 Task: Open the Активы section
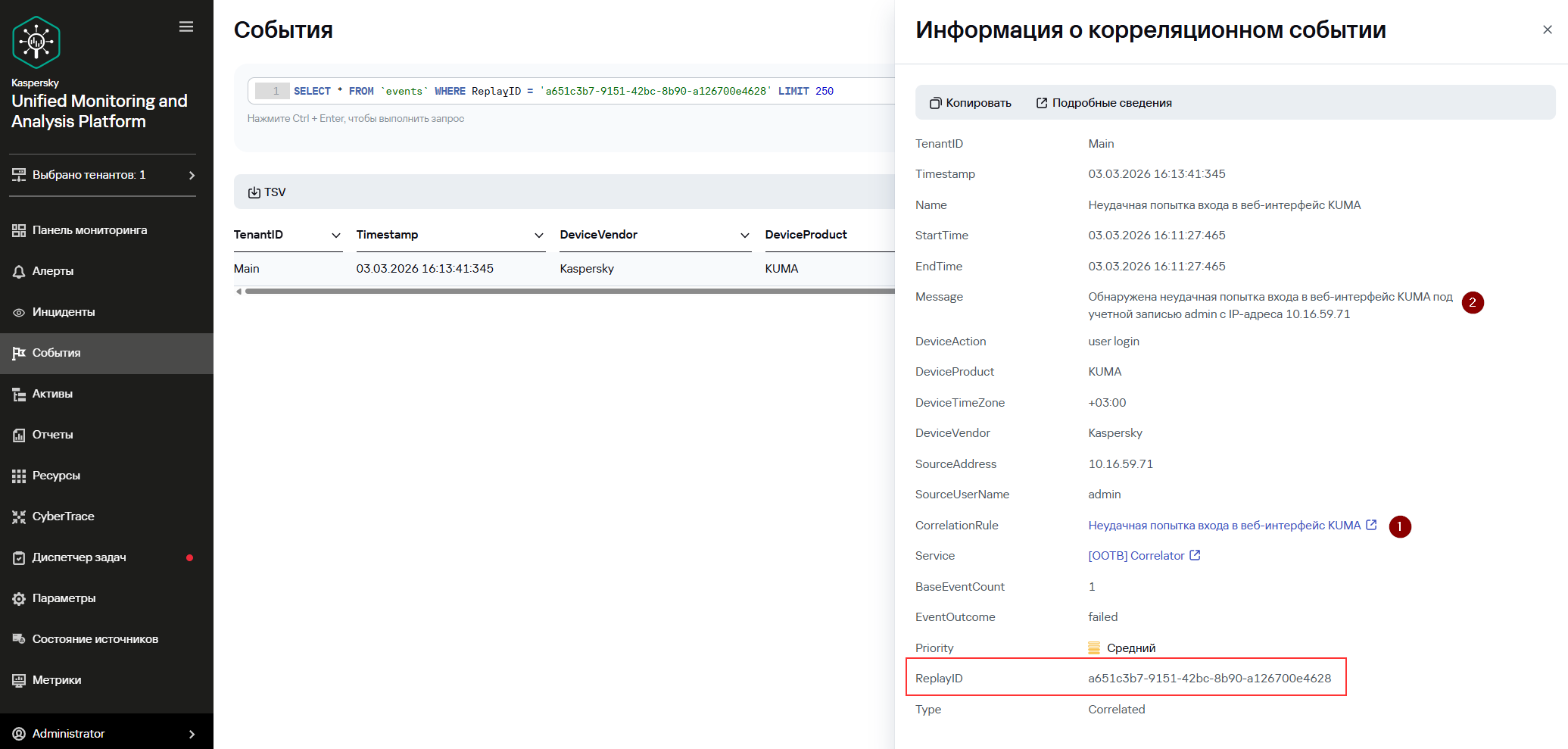[107, 394]
